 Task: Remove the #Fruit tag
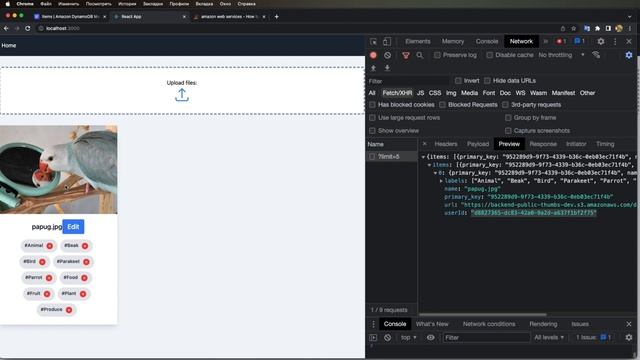coord(47,294)
